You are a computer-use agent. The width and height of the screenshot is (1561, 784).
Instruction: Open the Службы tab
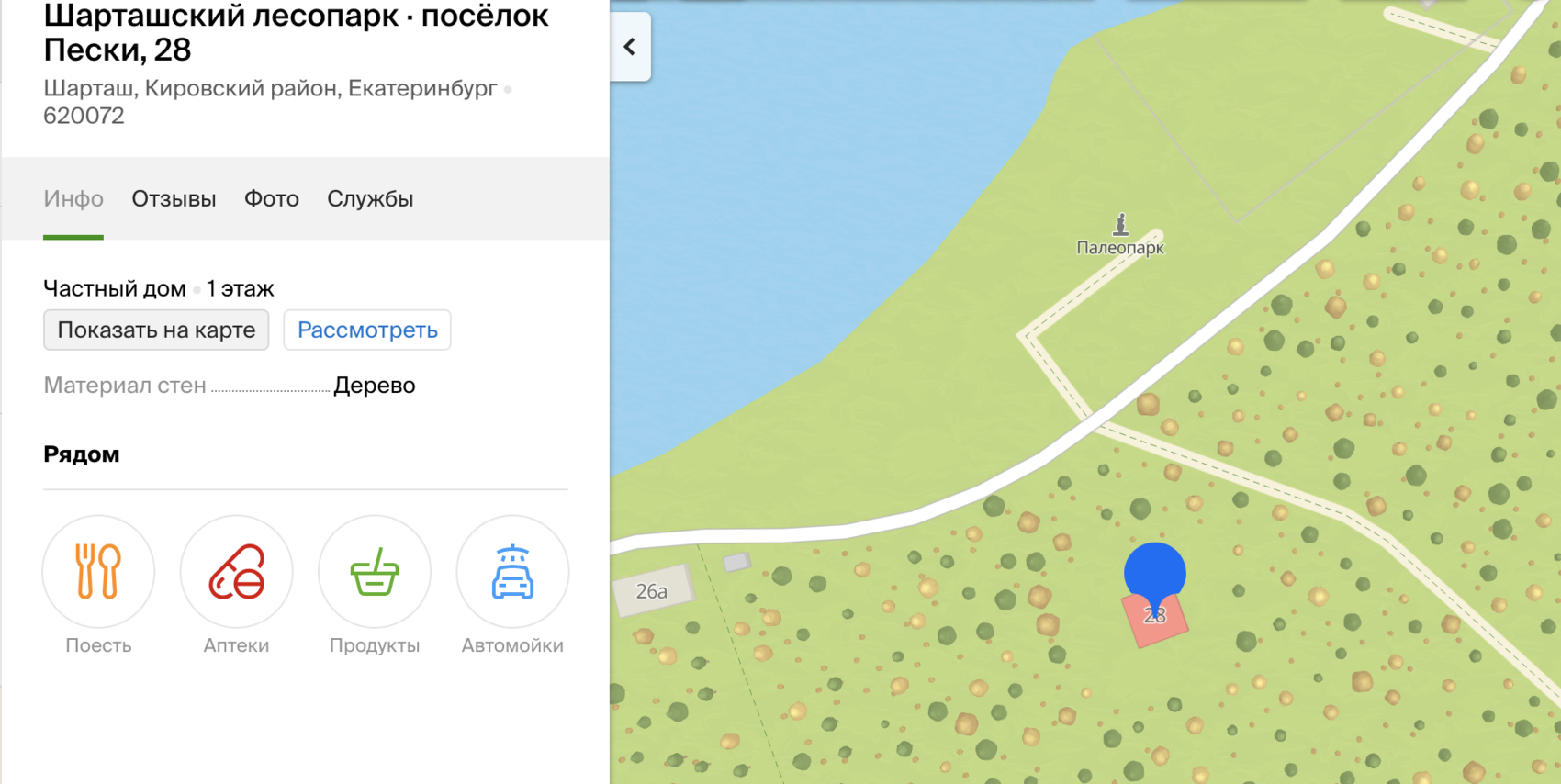tap(370, 199)
